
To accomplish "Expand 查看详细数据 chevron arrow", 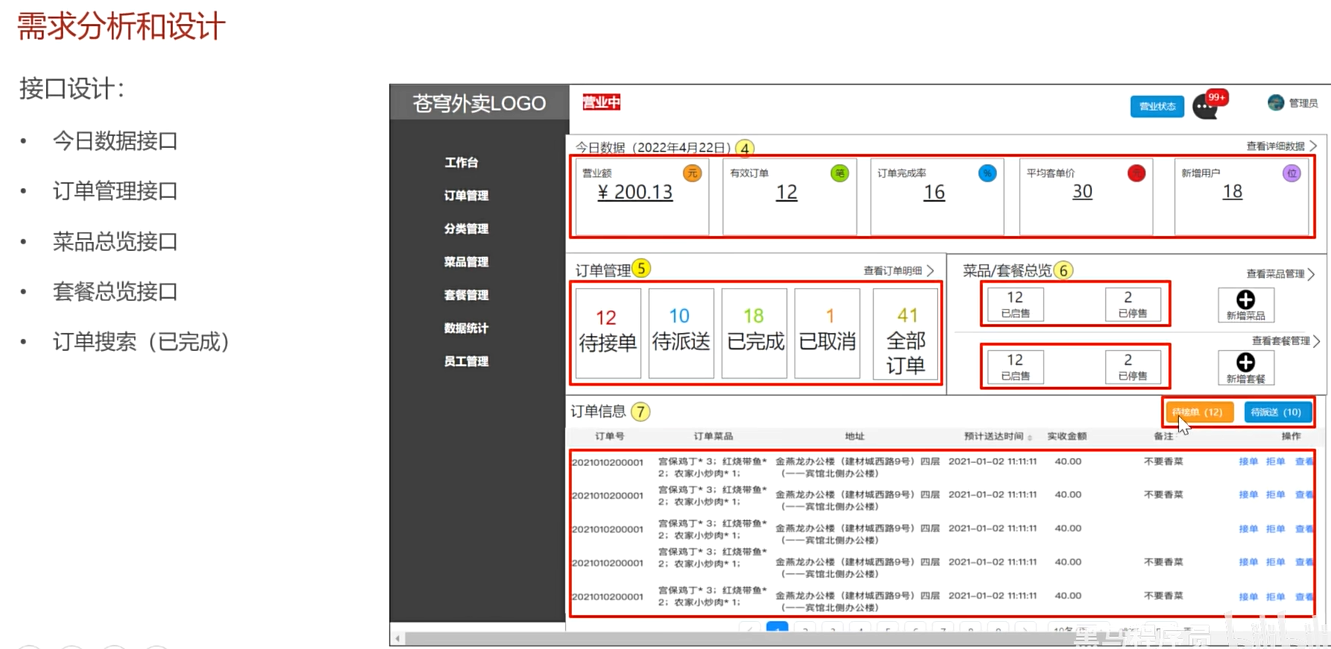I will [x=1313, y=146].
